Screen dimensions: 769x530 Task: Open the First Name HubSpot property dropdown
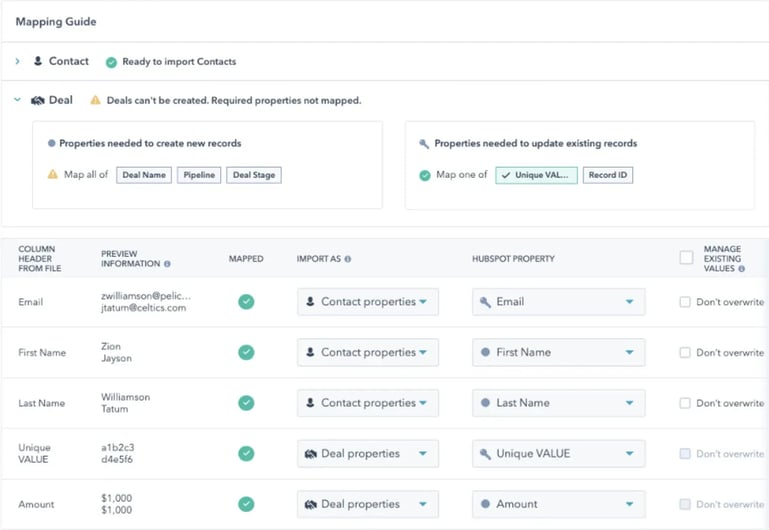(x=559, y=352)
